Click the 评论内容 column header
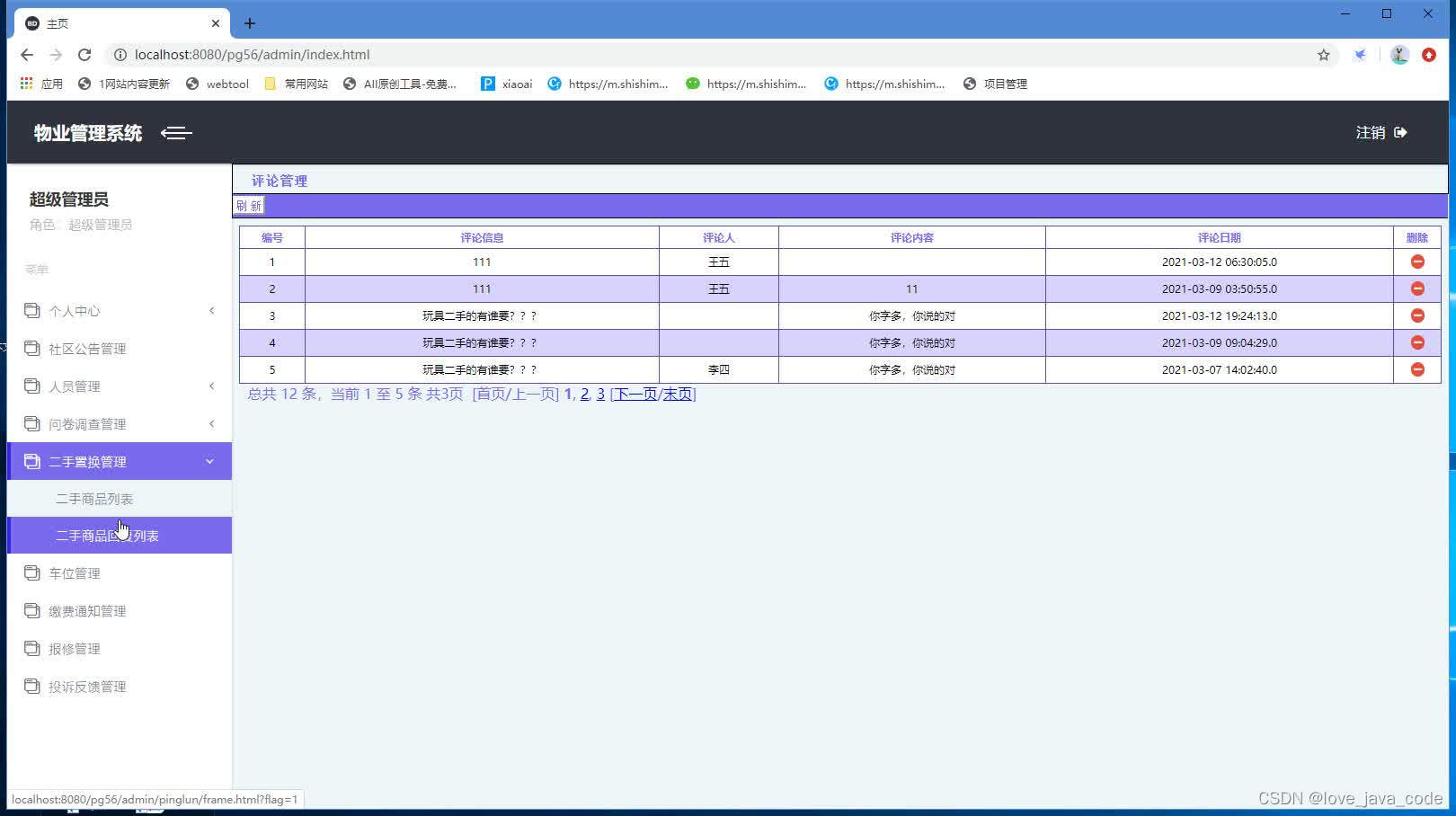The width and height of the screenshot is (1456, 816). (x=912, y=237)
